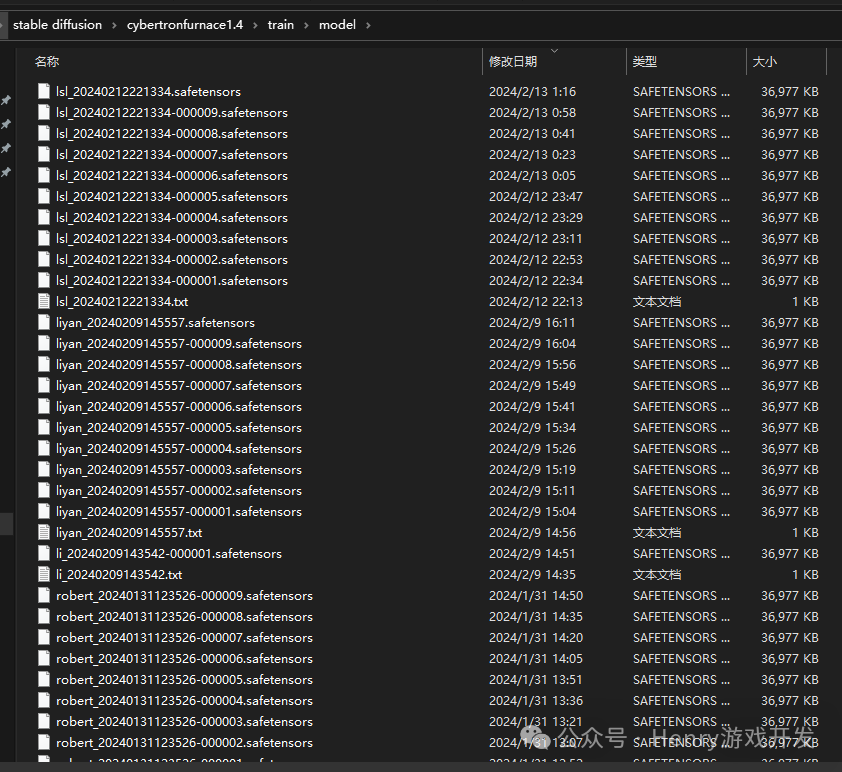This screenshot has height=772, width=842.
Task: Click text document icon of lsl_20240212221334.txt
Action: coord(43,301)
